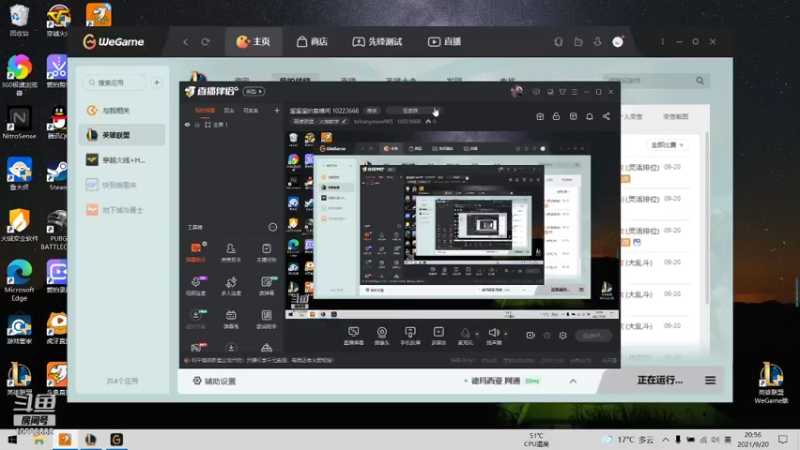Open the 先锋测试 tab in WeGame
800x450 pixels.
[377, 42]
